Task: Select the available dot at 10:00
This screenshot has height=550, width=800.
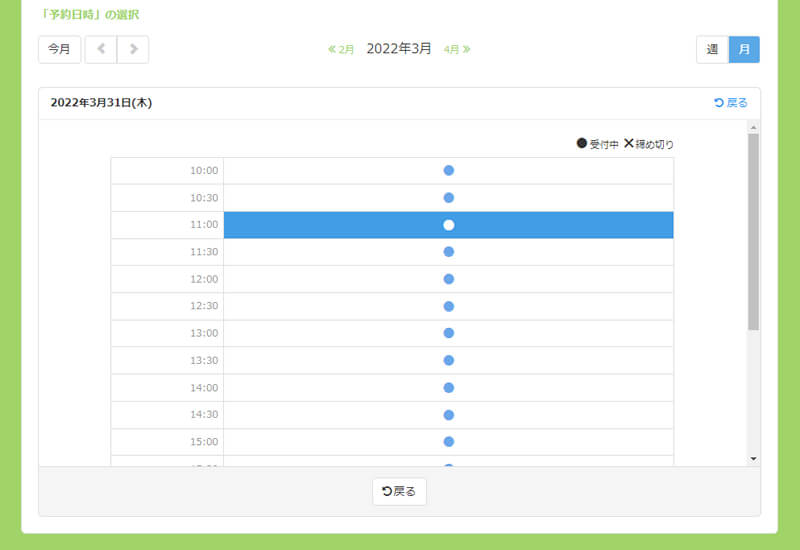Action: pyautogui.click(x=449, y=171)
